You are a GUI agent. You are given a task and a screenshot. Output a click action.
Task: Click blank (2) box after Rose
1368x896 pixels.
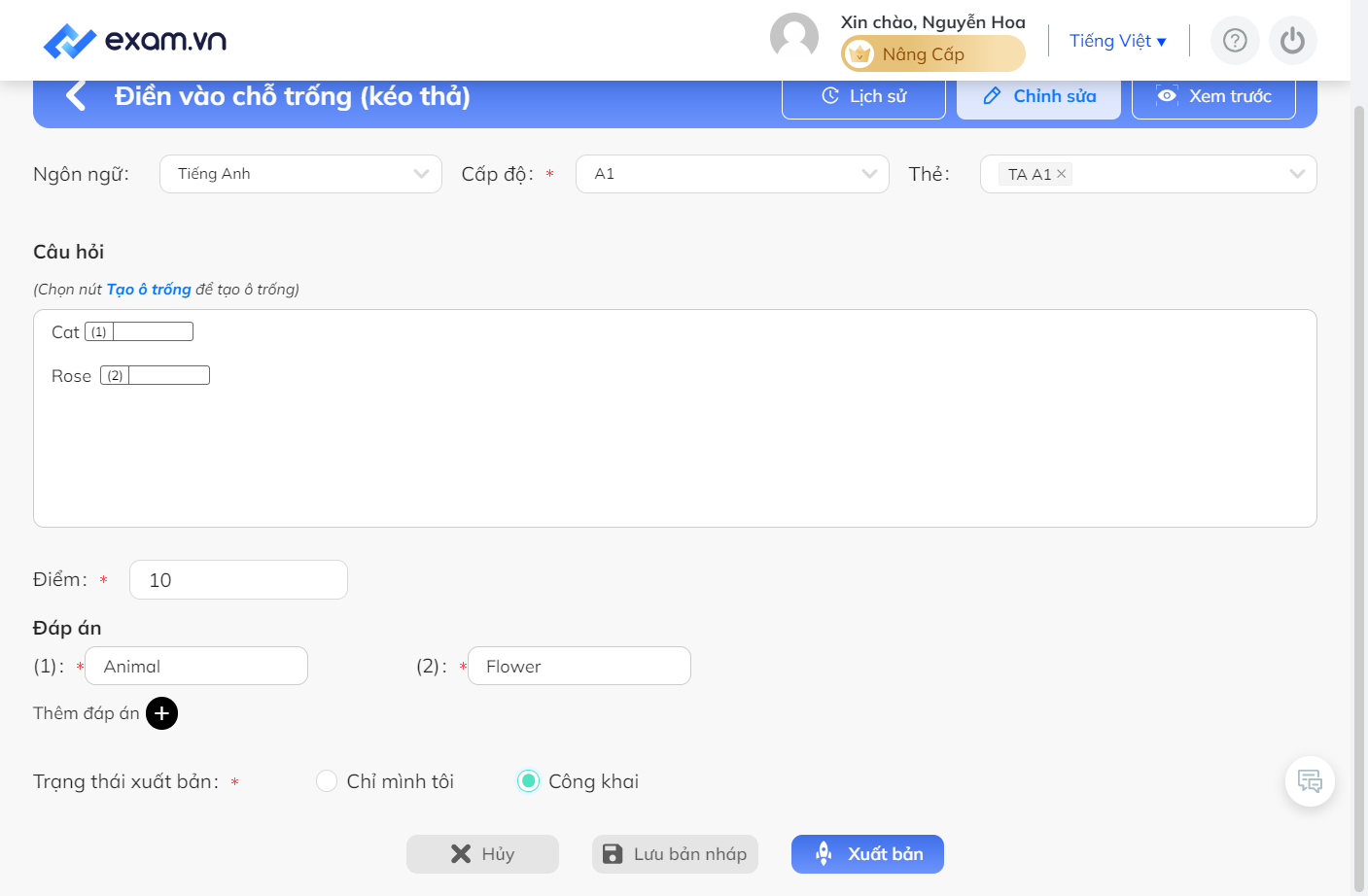click(155, 375)
